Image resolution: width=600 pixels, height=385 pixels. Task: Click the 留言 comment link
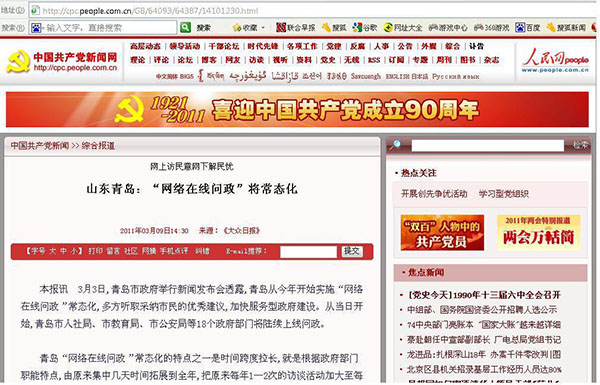(x=113, y=251)
